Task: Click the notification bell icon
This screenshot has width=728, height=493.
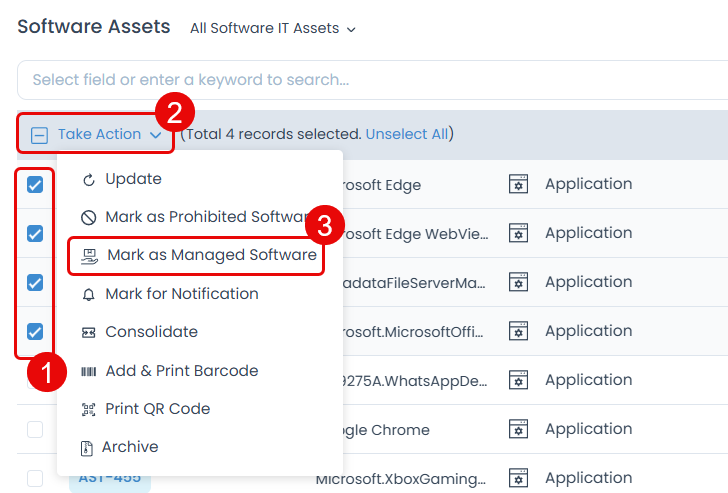Action: (x=89, y=294)
